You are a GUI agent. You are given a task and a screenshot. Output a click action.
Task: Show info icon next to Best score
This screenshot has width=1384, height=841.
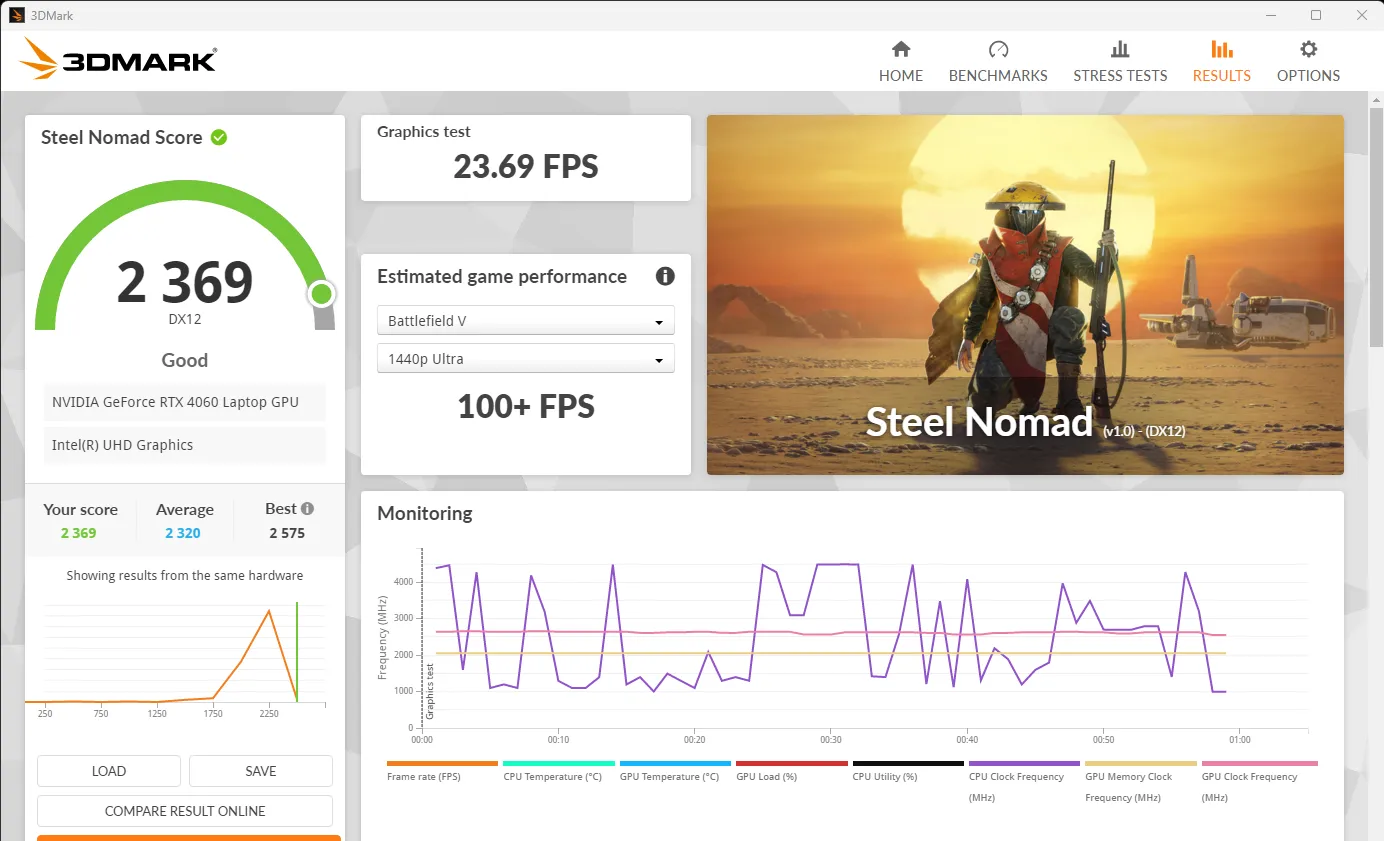click(307, 508)
